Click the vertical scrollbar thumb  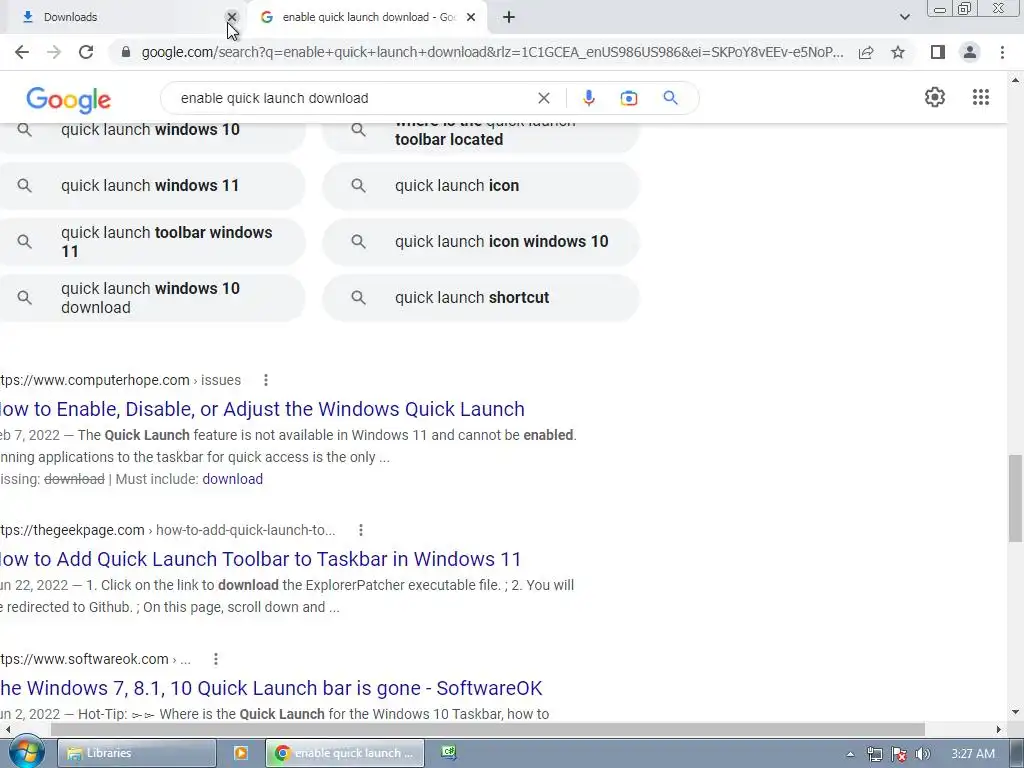point(1015,498)
